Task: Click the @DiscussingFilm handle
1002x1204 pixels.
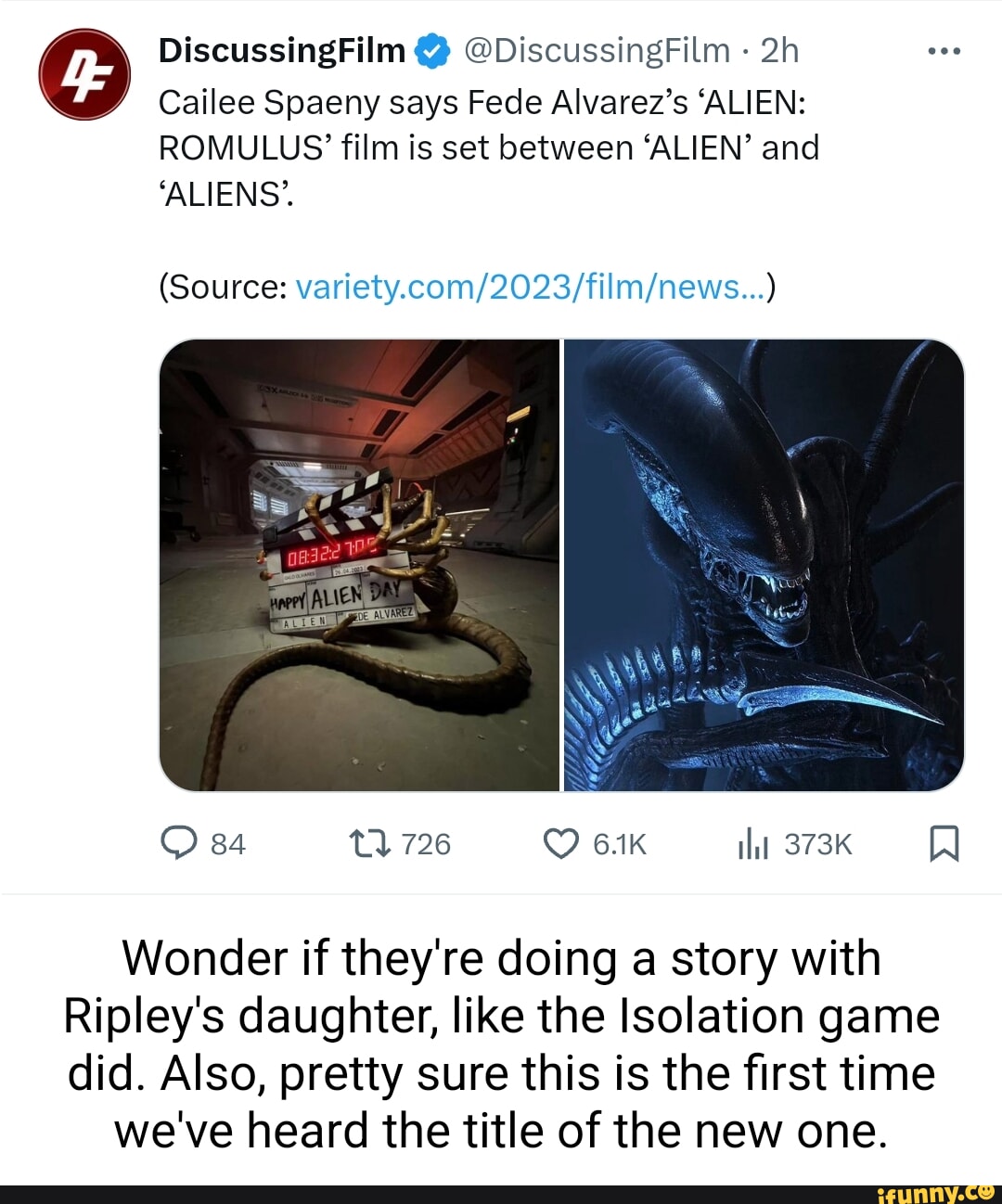Action: [597, 51]
